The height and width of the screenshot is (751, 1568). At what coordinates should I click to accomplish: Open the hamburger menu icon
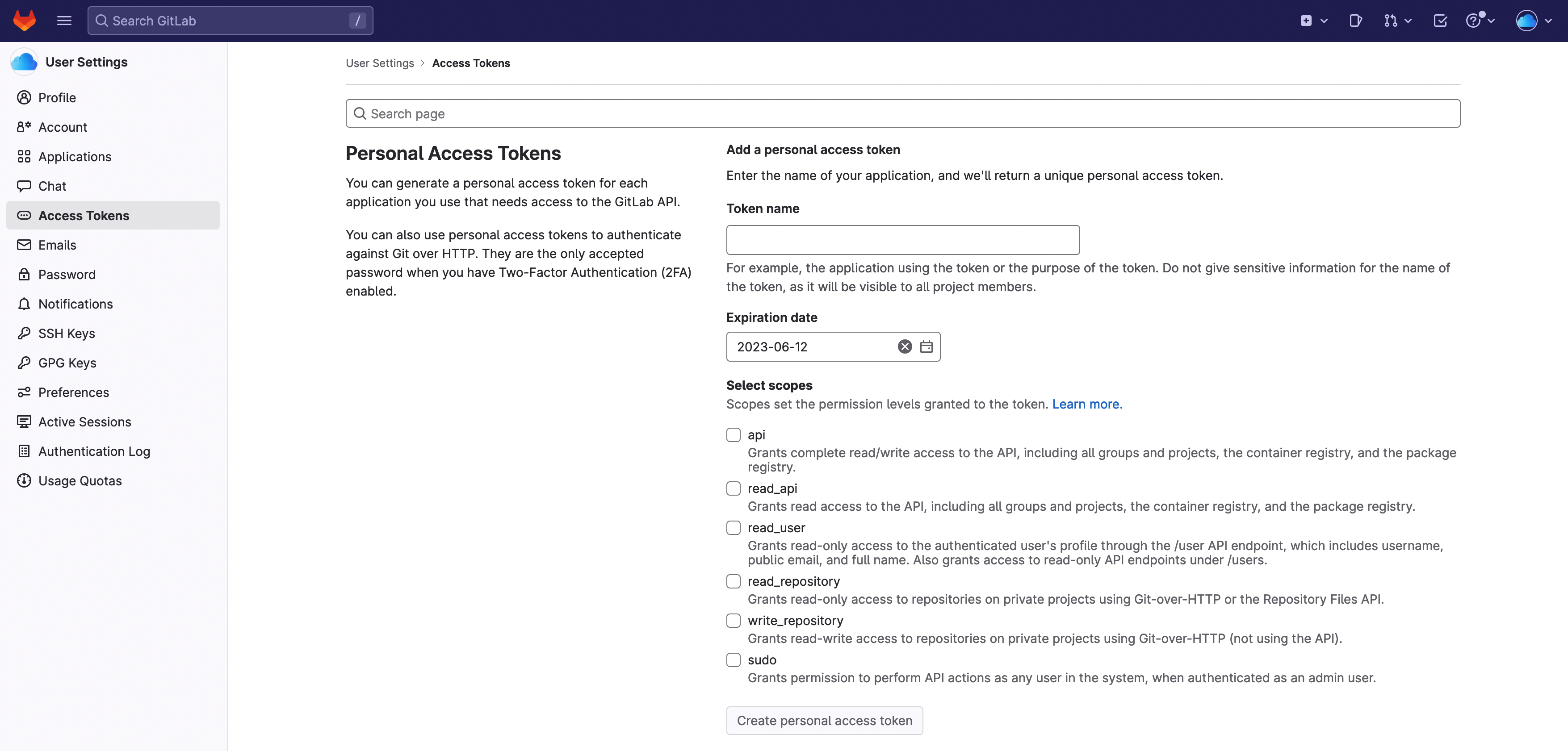(x=63, y=21)
